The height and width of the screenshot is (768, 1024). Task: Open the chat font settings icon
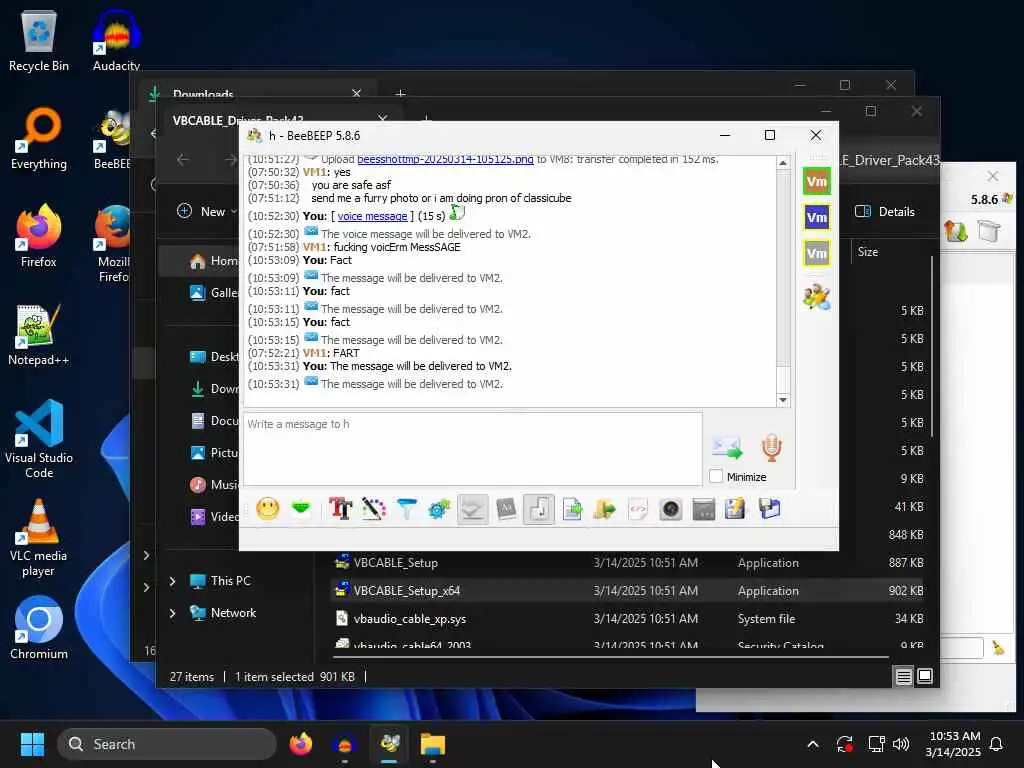[x=340, y=509]
